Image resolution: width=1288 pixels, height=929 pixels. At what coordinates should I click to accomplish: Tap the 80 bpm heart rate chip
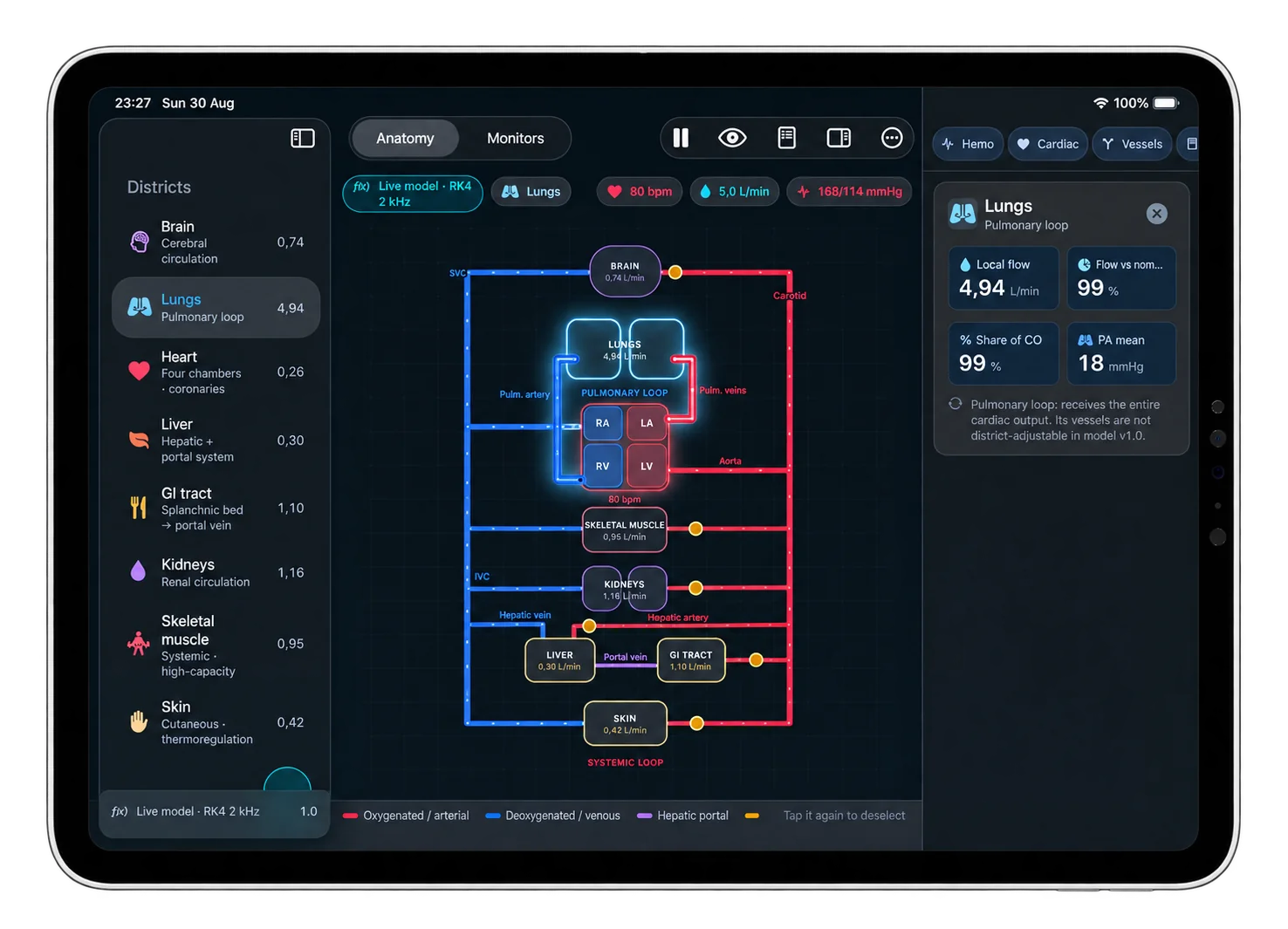click(641, 192)
